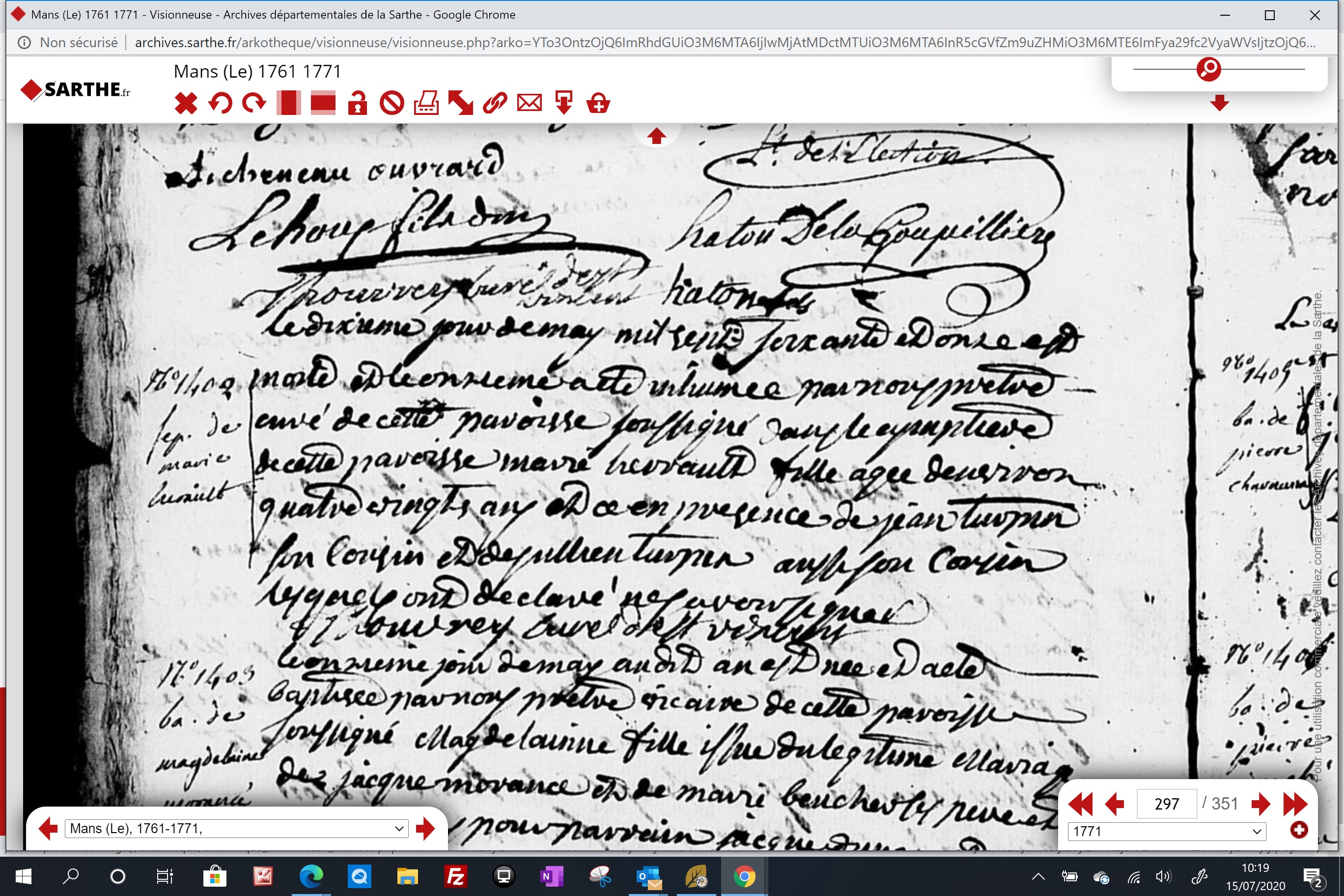Screen dimensions: 1344x896
Task: Go to the next page arrow
Action: pos(1260,804)
